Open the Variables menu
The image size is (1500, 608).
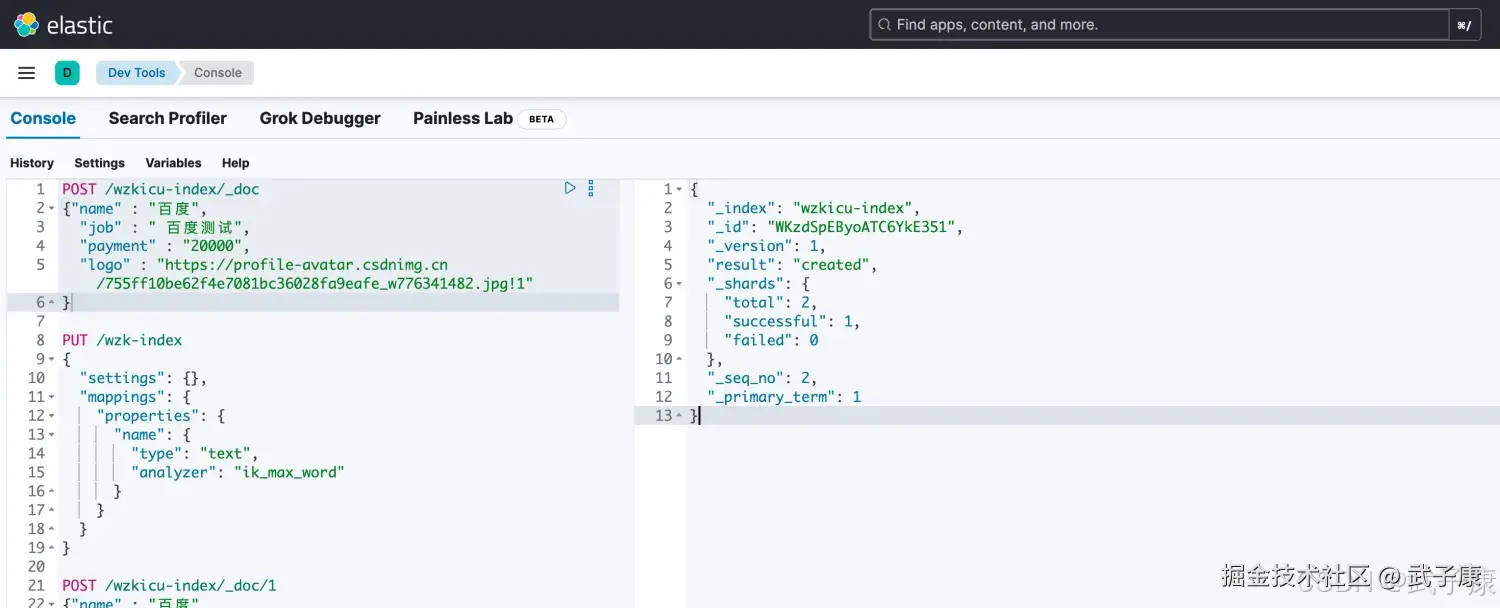point(173,162)
